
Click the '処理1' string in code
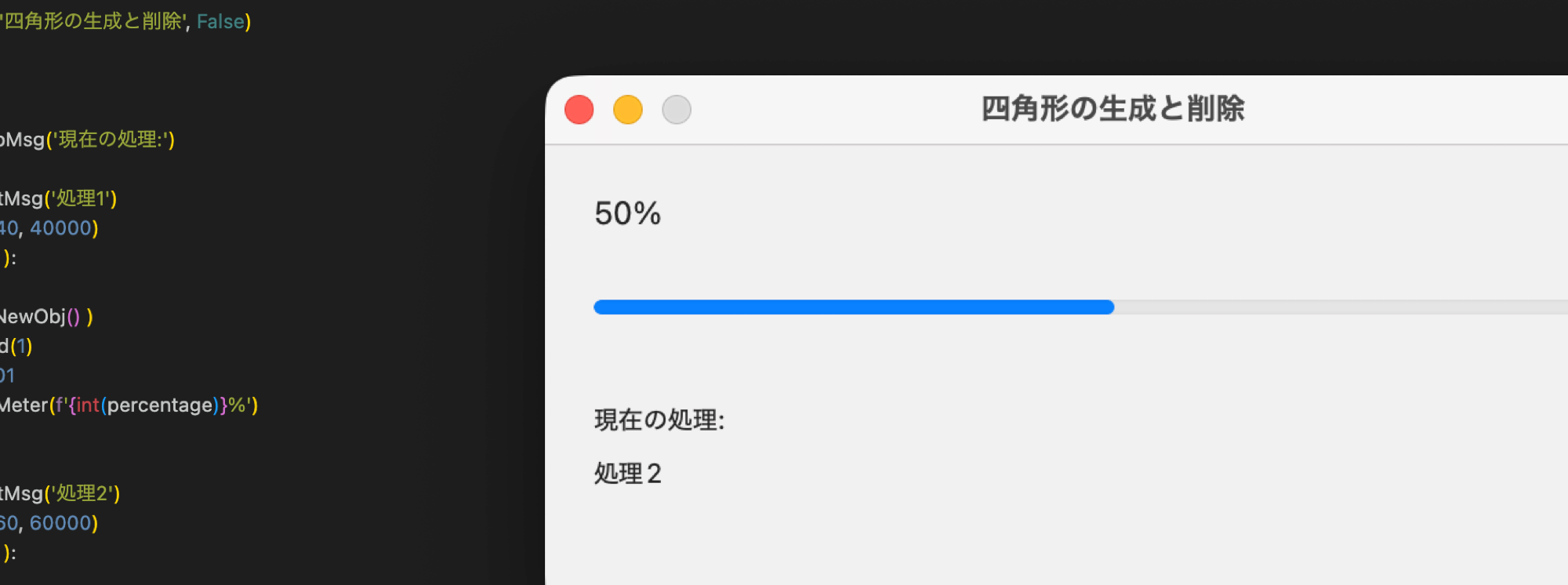[x=81, y=198]
